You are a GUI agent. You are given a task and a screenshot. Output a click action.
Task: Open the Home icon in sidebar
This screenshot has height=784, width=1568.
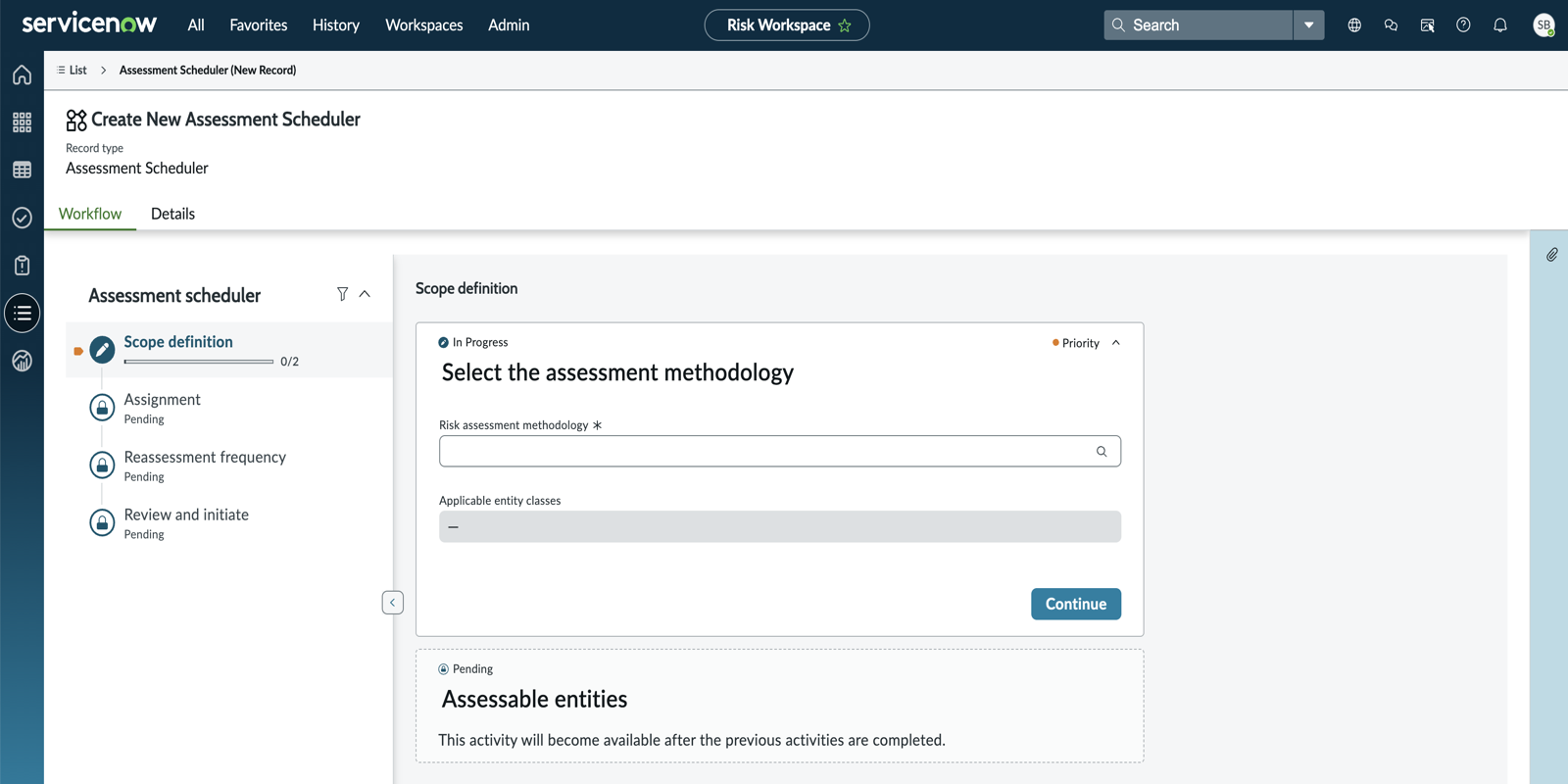click(22, 74)
